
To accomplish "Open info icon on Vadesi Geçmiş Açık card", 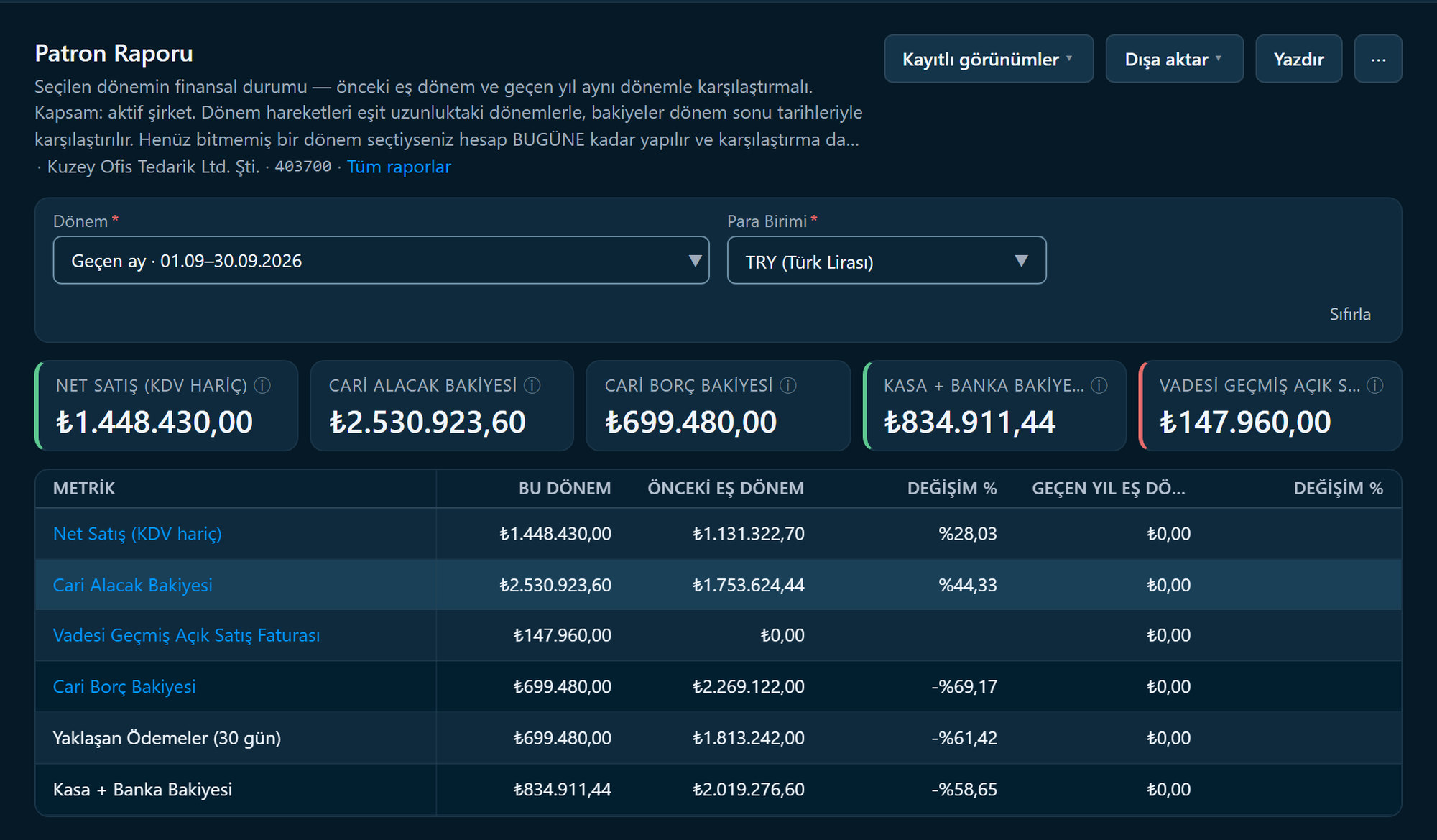I will tap(1375, 386).
